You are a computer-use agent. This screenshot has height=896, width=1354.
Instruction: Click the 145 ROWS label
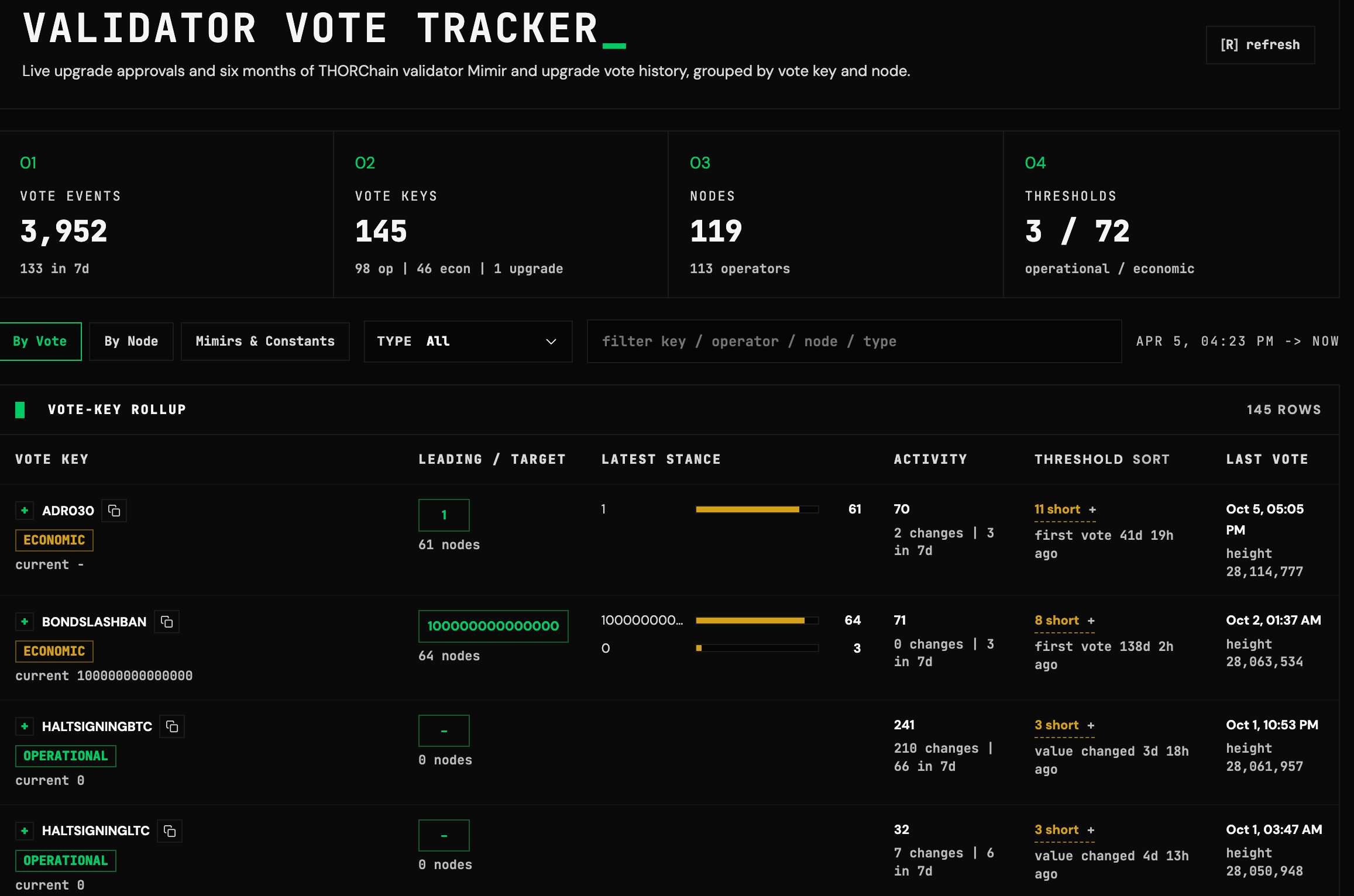(1284, 410)
